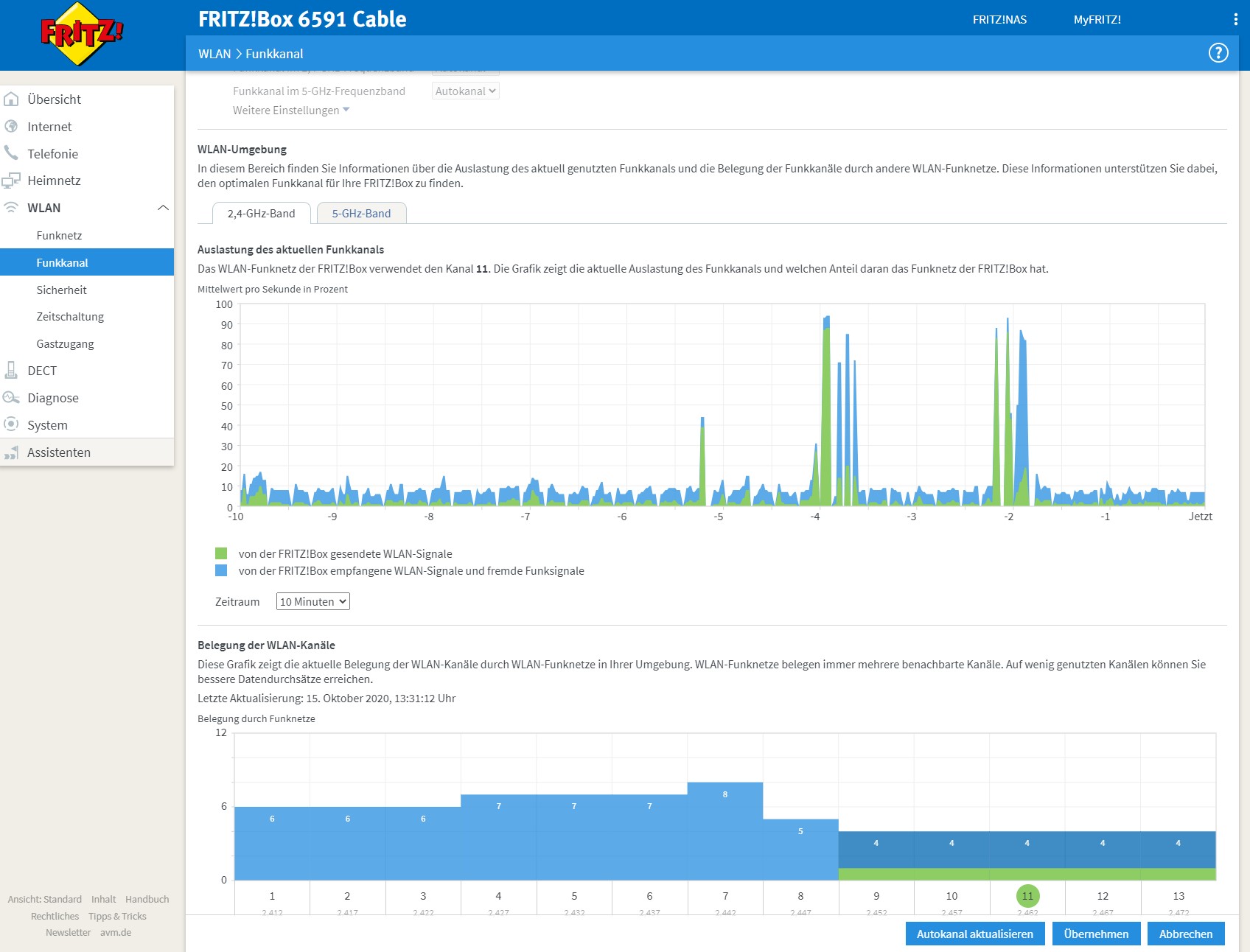Open the FRITZ!NAS menu item
The image size is (1250, 952).
pyautogui.click(x=999, y=20)
